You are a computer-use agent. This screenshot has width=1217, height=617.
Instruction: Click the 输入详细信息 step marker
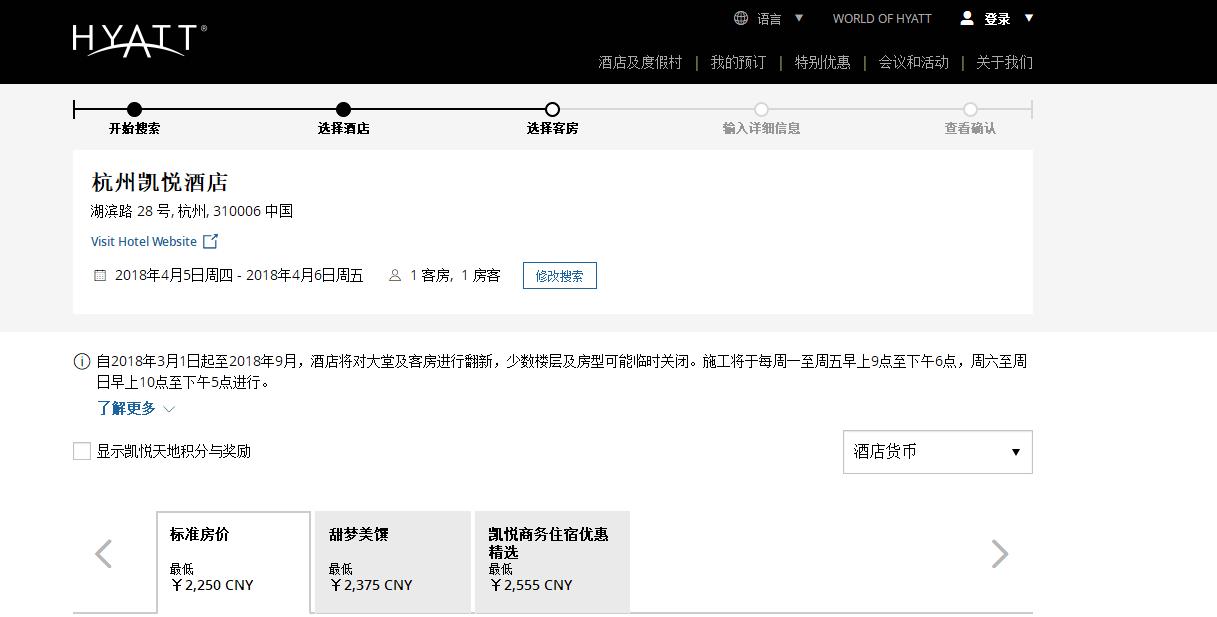point(761,109)
